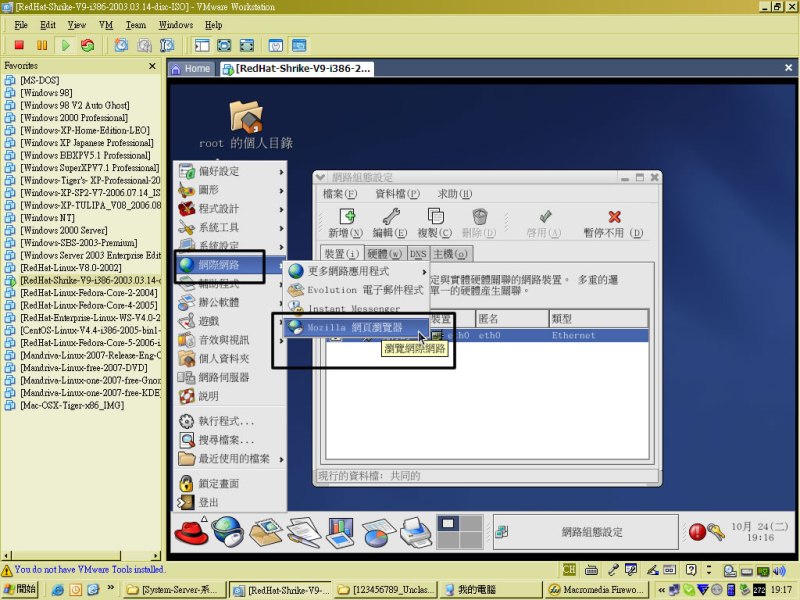Click the Favorites horizontal scrollbar right arrow
The height and width of the screenshot is (600, 800).
pos(156,555)
